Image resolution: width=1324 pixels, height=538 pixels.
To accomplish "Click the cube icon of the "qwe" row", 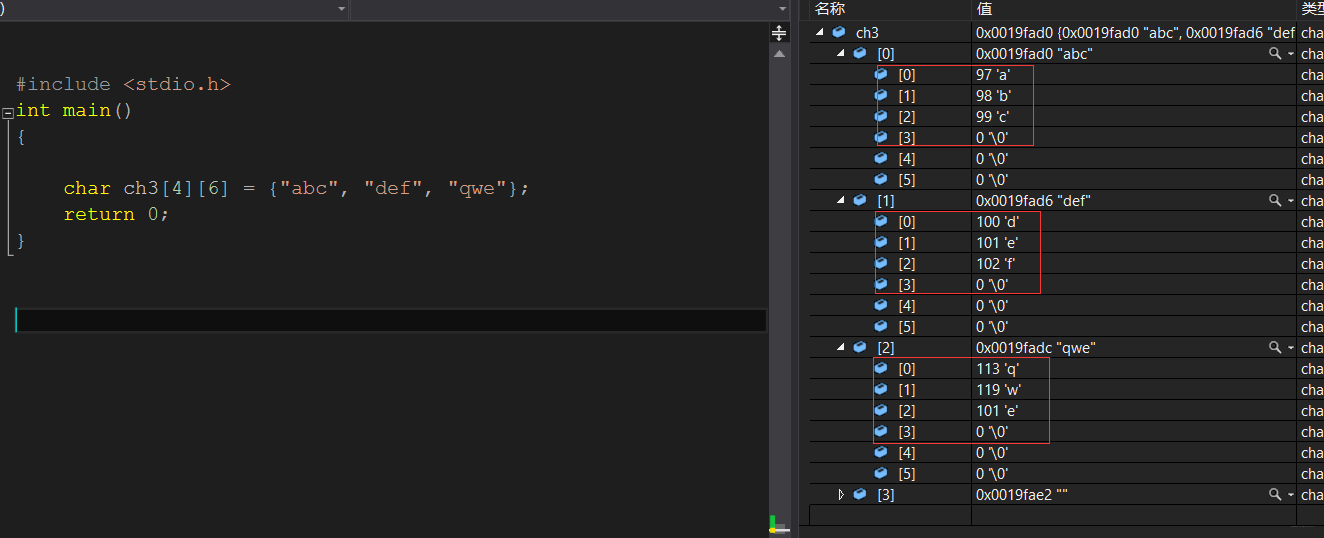I will 859,347.
